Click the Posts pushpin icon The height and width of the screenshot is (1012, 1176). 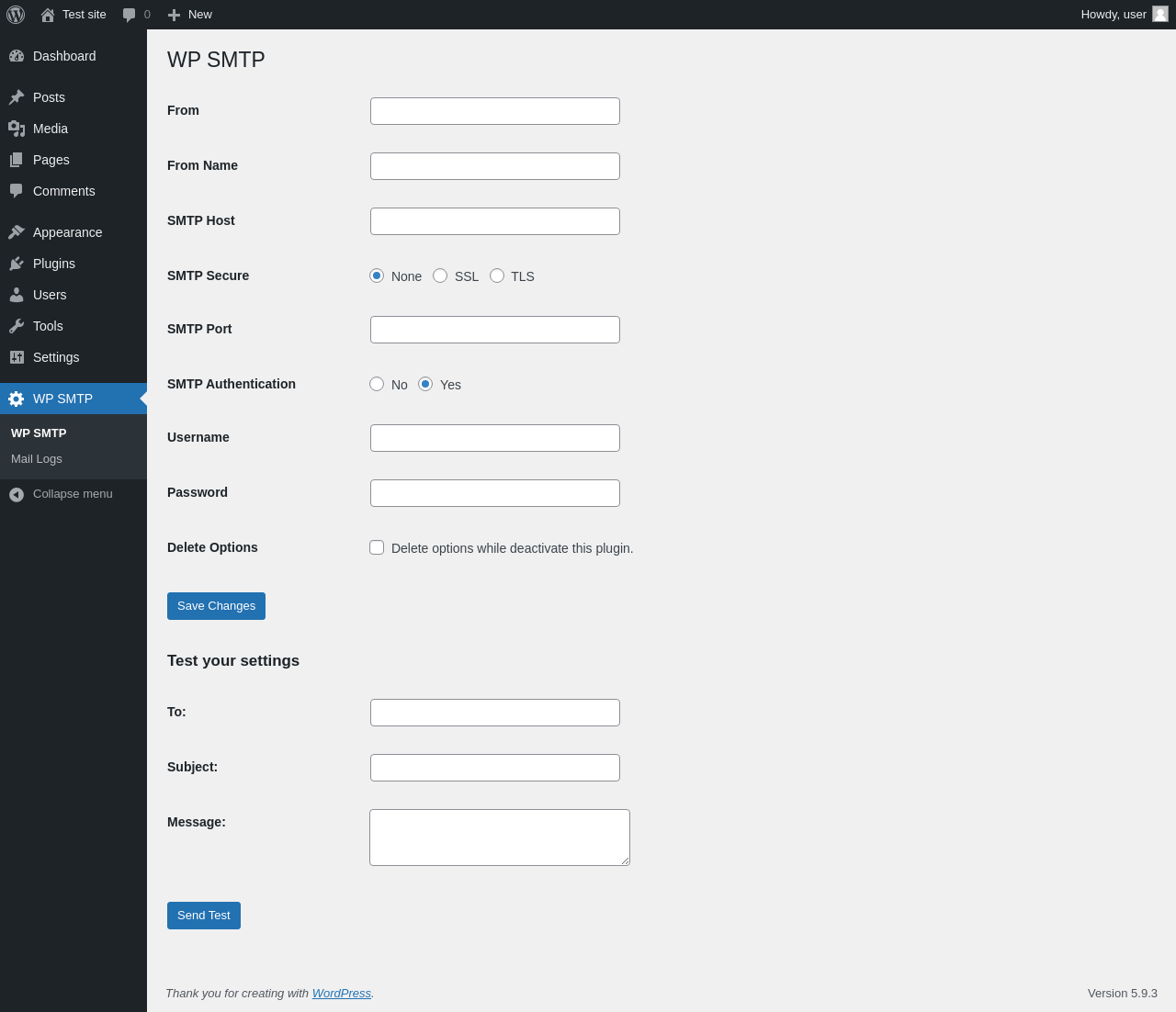click(x=17, y=97)
